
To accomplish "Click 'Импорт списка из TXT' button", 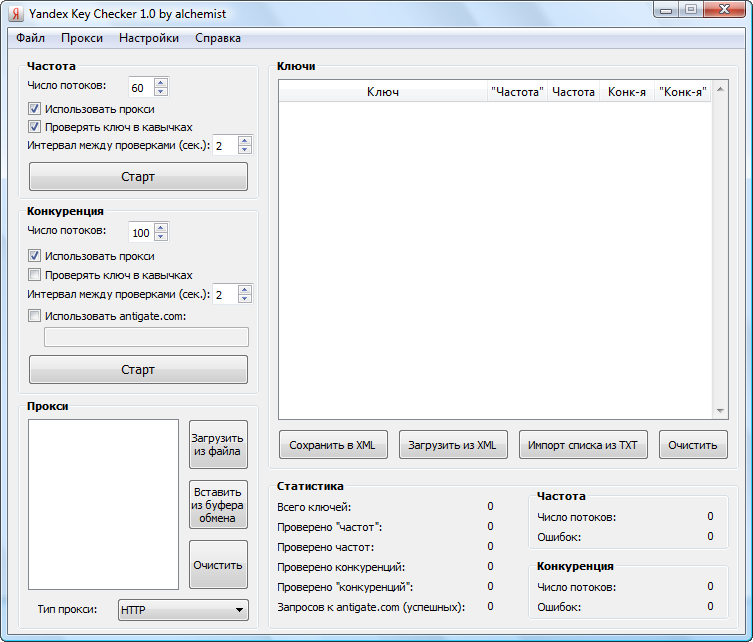I will 583,445.
